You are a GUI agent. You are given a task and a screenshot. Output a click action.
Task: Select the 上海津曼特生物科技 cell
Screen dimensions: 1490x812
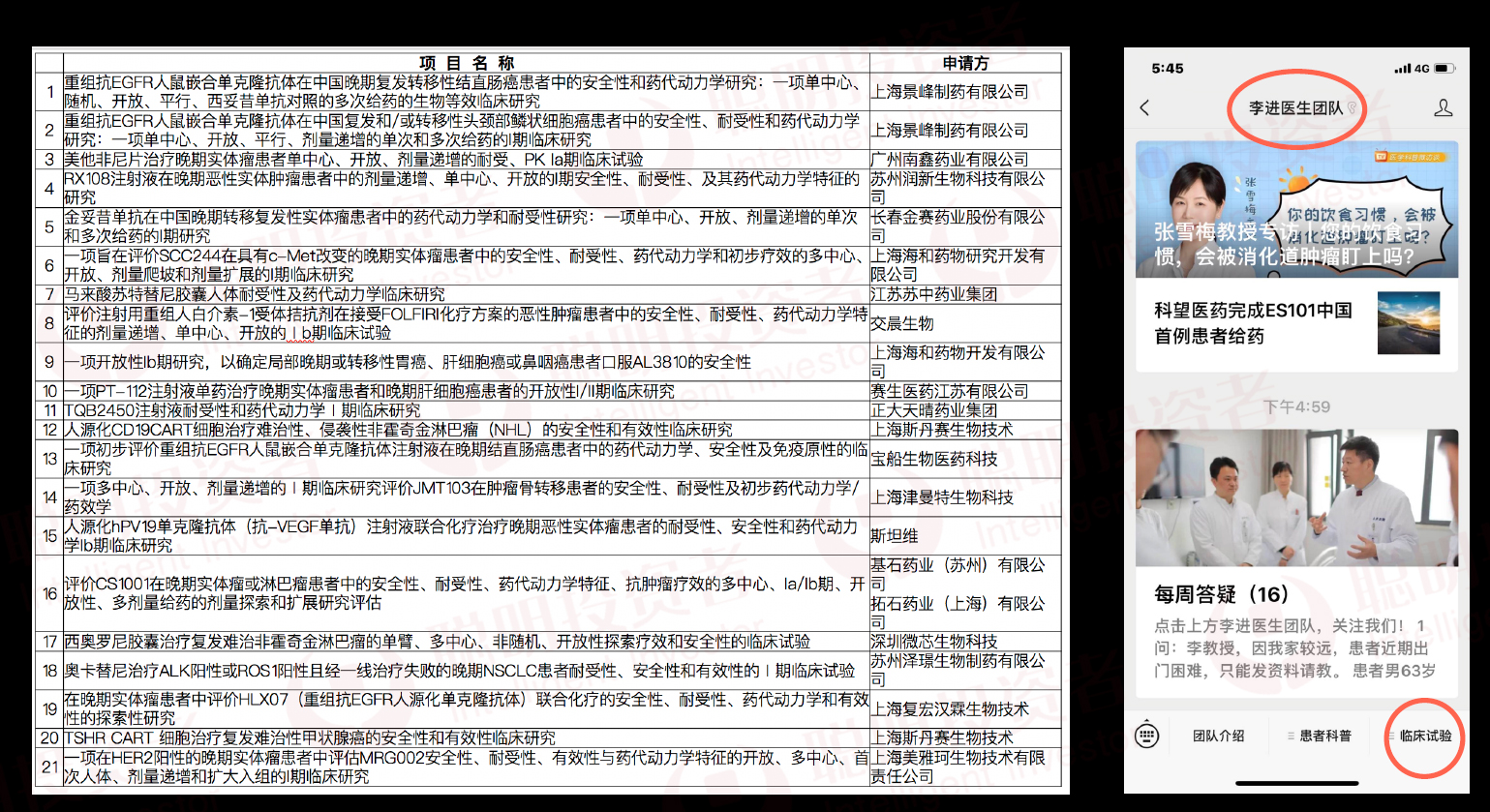[965, 497]
